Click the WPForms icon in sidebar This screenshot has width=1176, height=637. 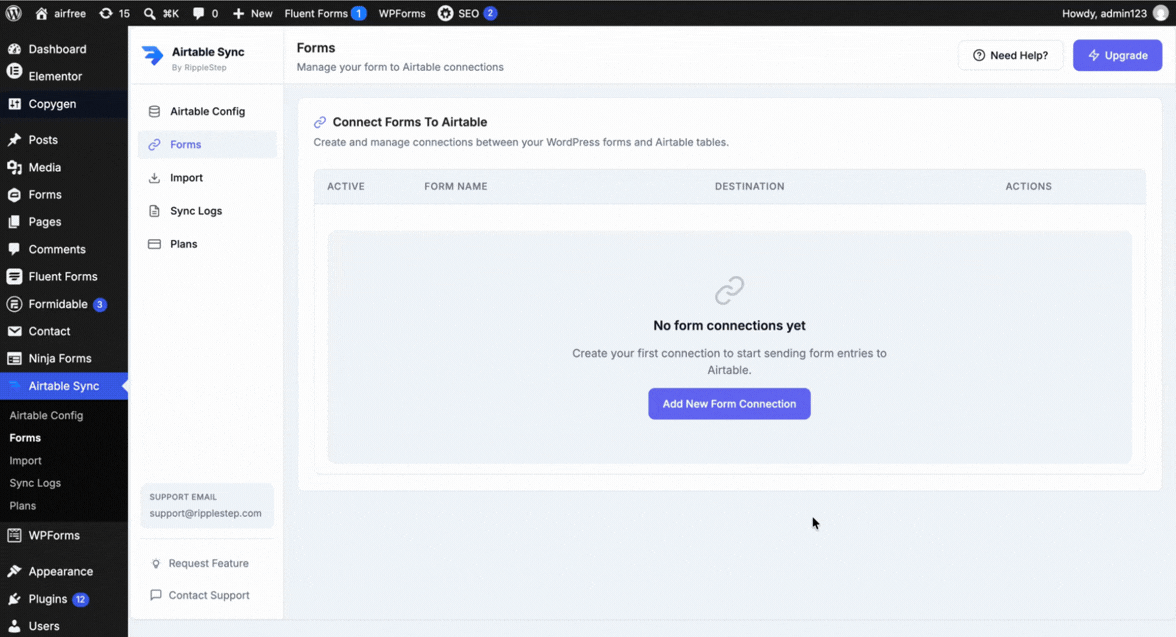click(14, 535)
